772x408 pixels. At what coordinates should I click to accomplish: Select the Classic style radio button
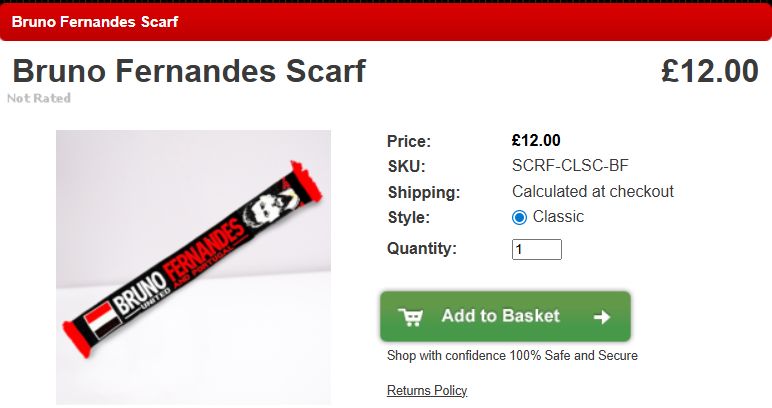(x=519, y=217)
